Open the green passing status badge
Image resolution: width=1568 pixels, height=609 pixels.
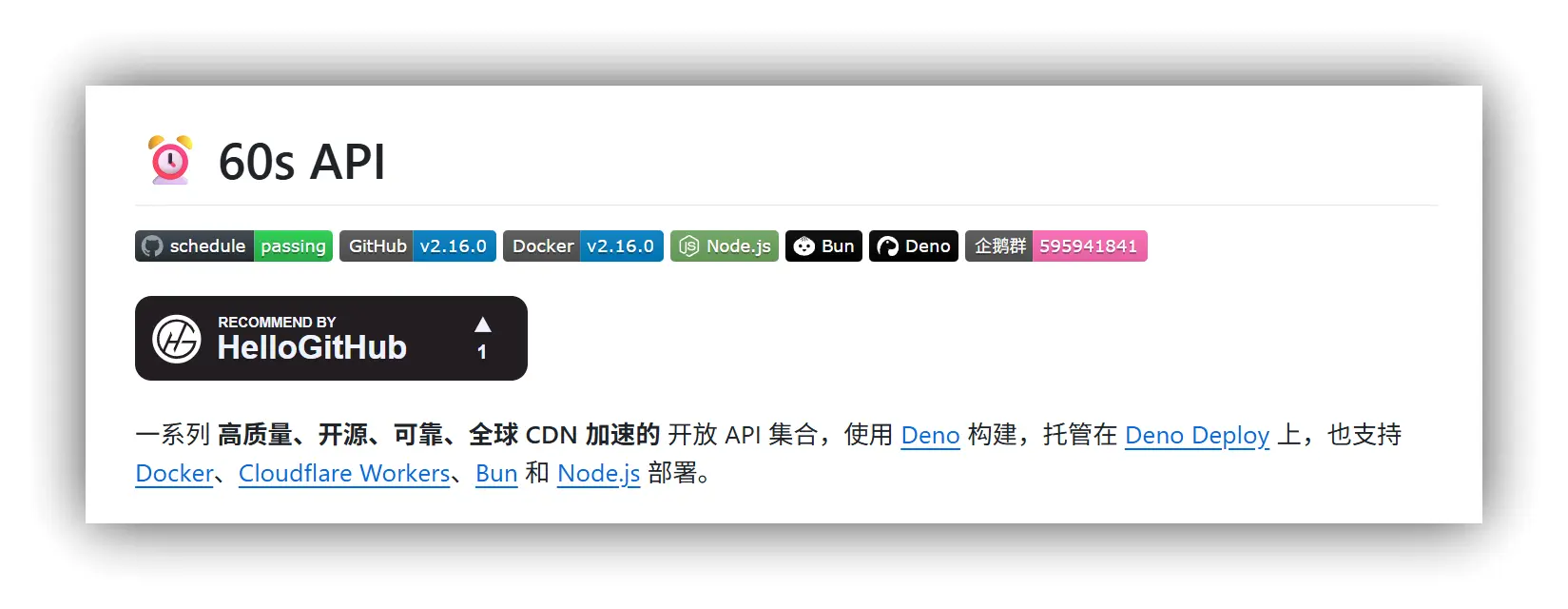pyautogui.click(x=293, y=246)
